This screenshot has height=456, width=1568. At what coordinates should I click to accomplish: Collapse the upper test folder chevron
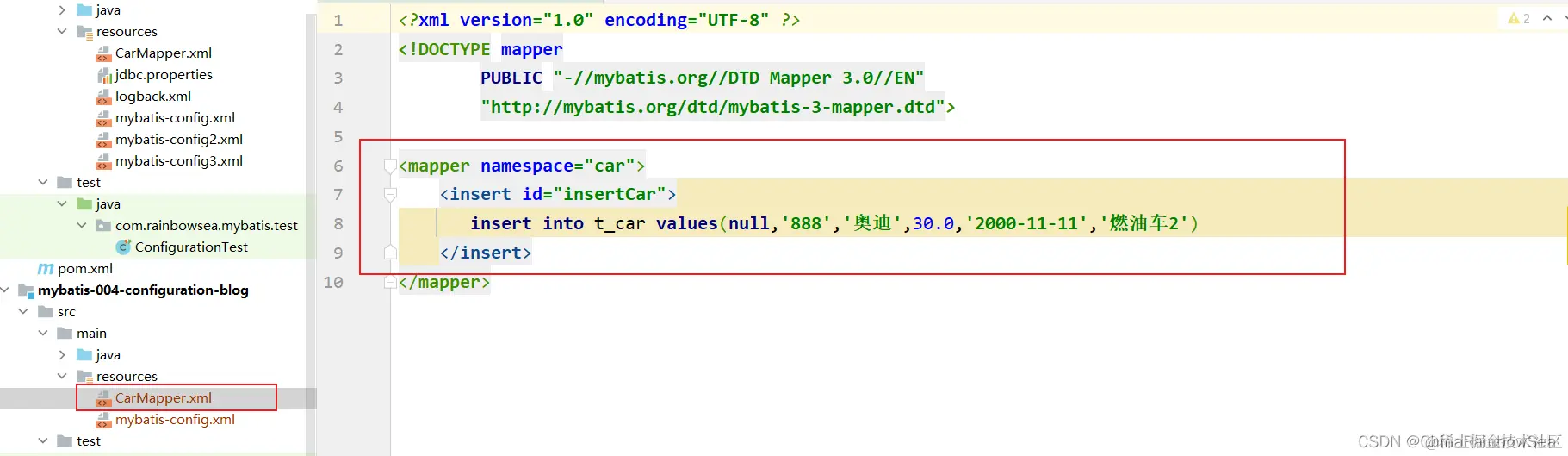point(43,183)
